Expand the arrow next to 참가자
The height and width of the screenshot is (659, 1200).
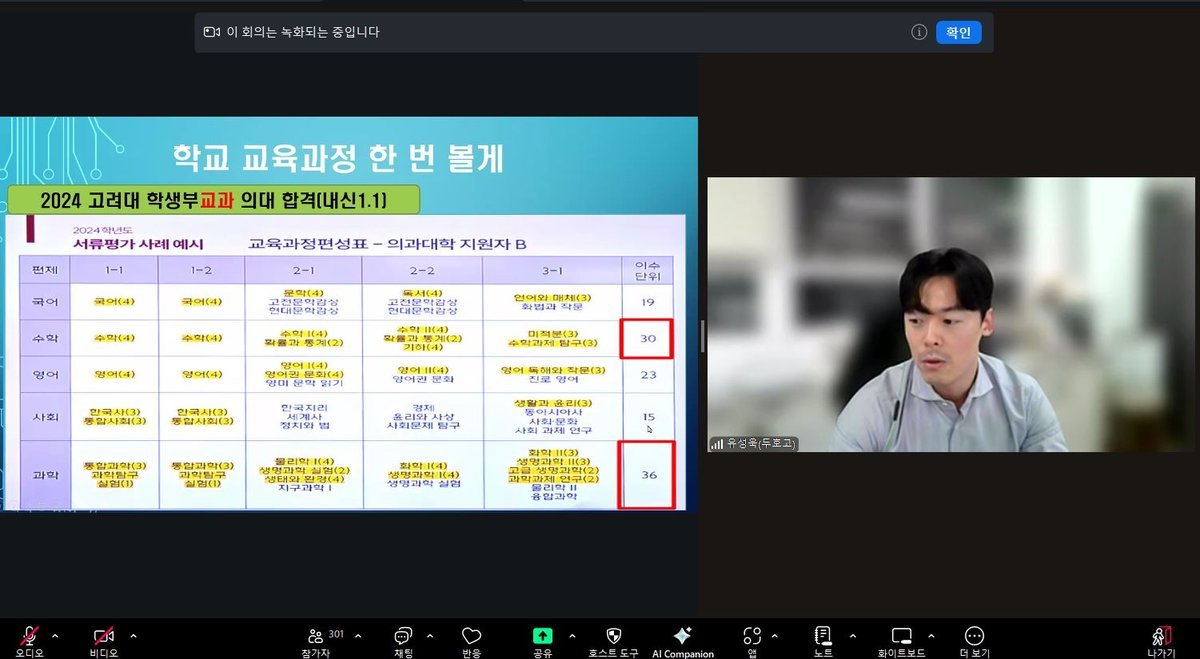[x=360, y=635]
